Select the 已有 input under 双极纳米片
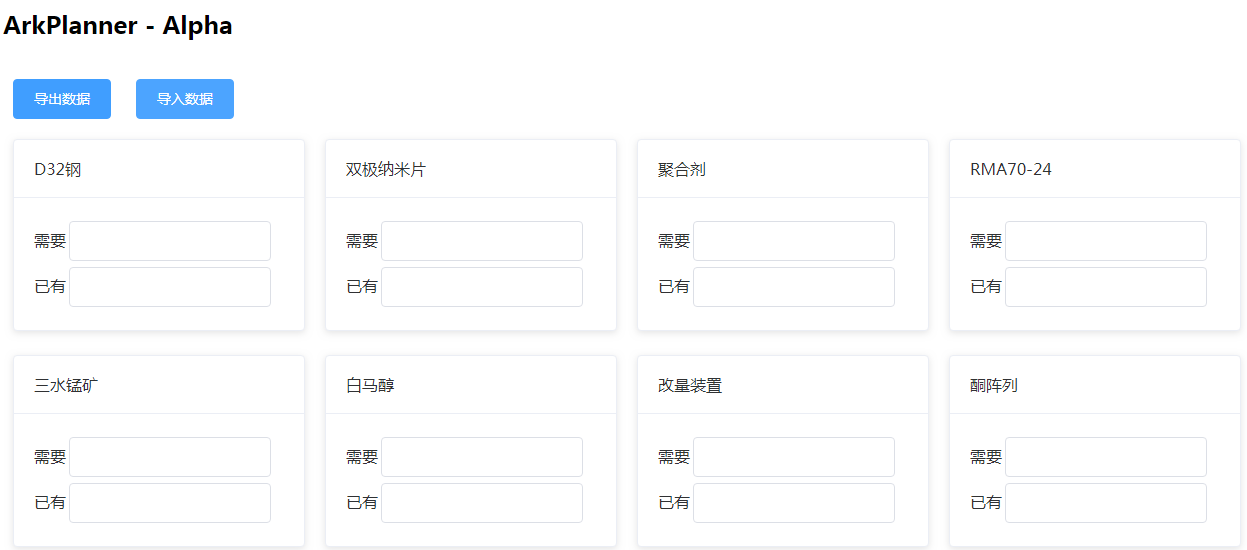Image resolution: width=1247 pixels, height=550 pixels. 482,287
